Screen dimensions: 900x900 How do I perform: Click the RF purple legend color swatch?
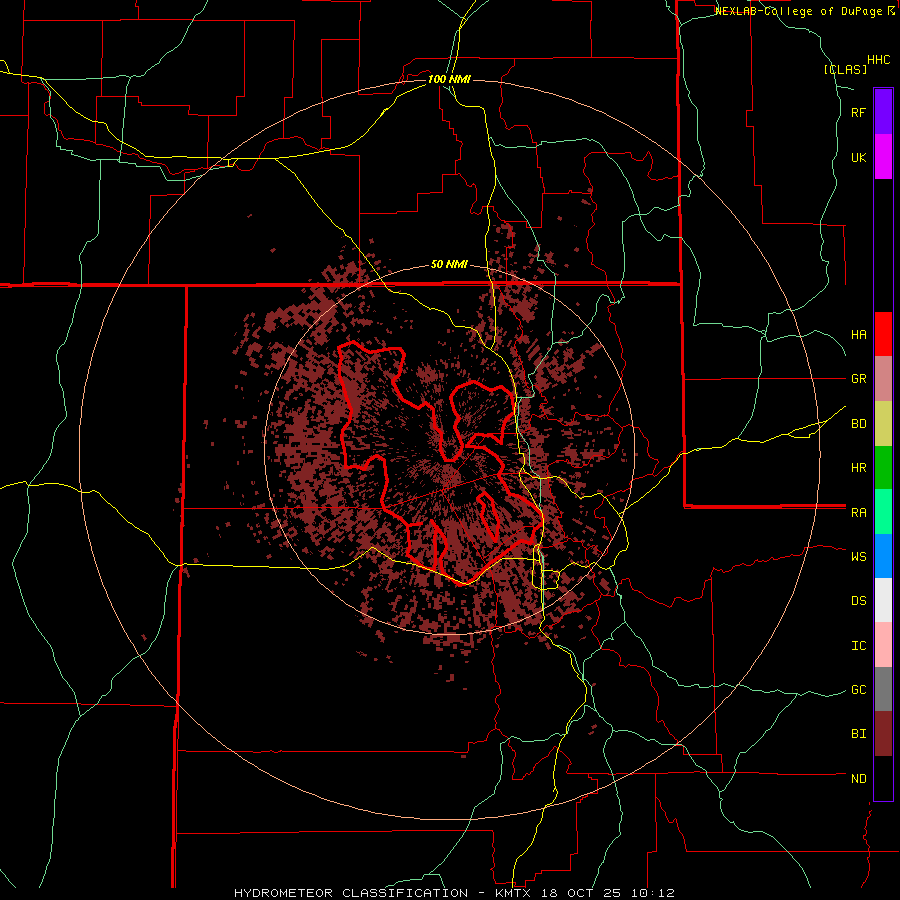[x=883, y=112]
